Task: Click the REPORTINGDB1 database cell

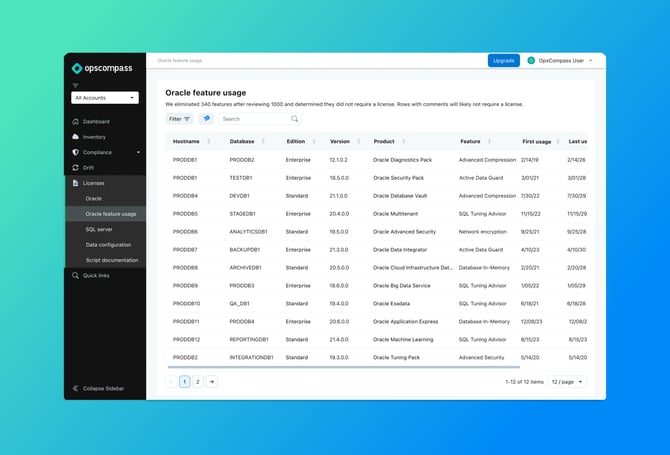Action: (x=249, y=339)
